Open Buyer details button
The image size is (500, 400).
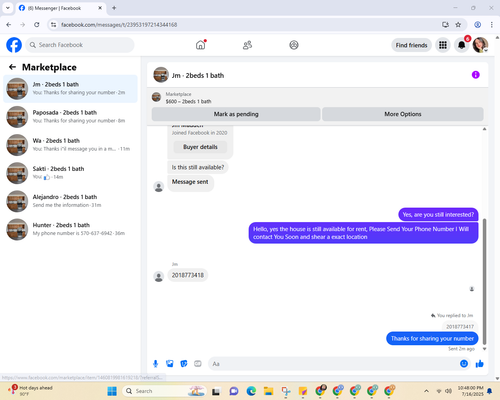click(200, 147)
